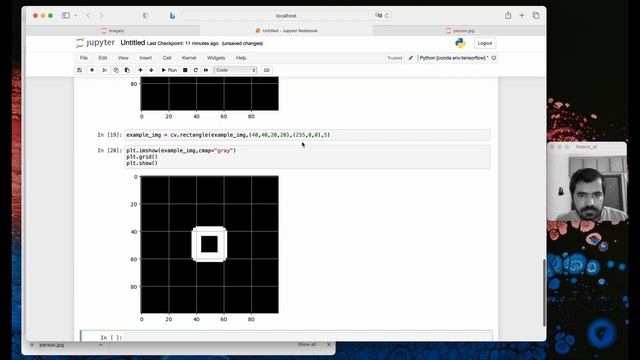Screen dimensions: 640x360
Task: Click the localhost address bar
Action: pyautogui.click(x=286, y=16)
